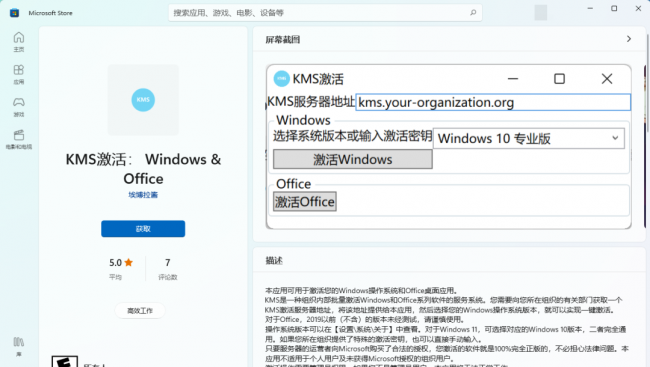Maximize the Microsoft Store window
This screenshot has height=367, width=650.
pyautogui.click(x=614, y=8)
